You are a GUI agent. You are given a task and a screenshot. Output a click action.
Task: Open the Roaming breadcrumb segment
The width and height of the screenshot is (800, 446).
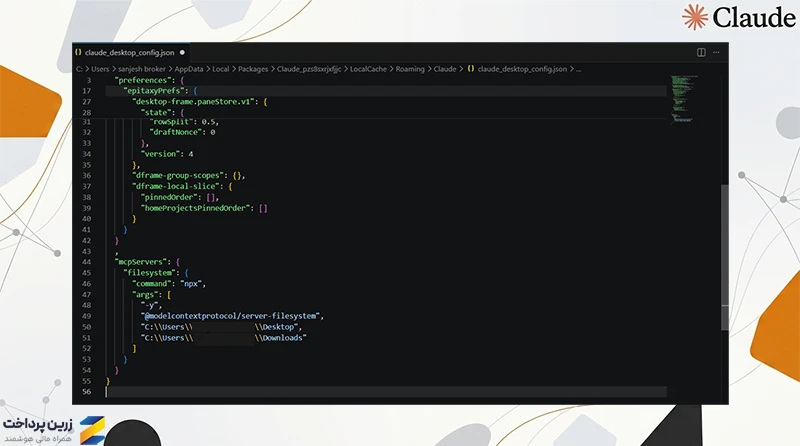[410, 69]
